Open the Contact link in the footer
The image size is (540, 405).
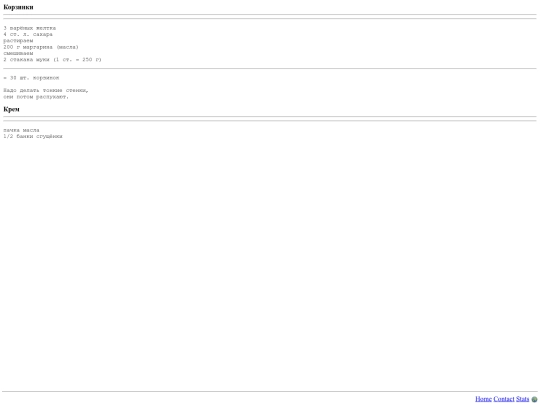[503, 399]
